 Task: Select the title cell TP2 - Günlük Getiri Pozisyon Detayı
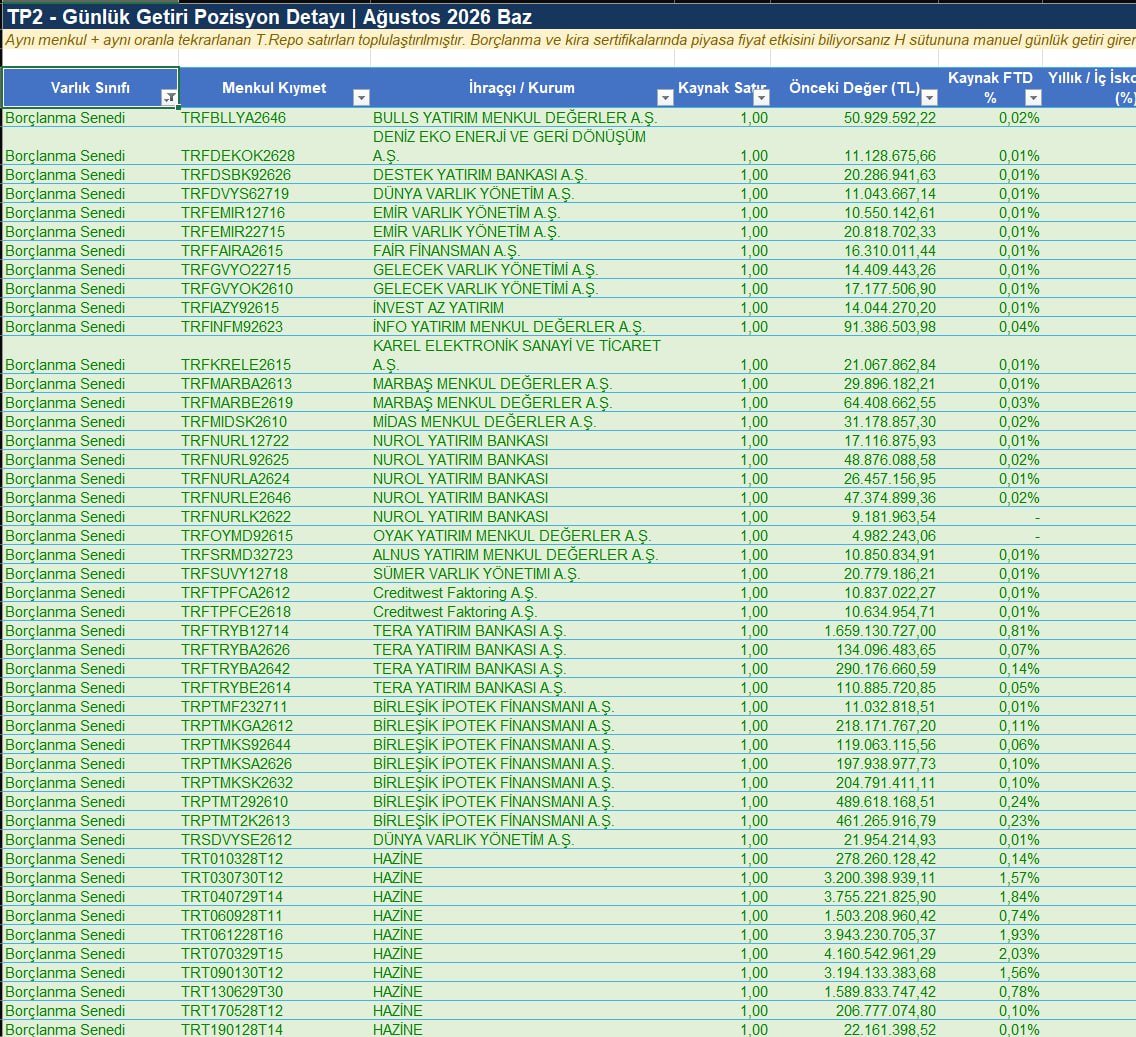(x=270, y=17)
